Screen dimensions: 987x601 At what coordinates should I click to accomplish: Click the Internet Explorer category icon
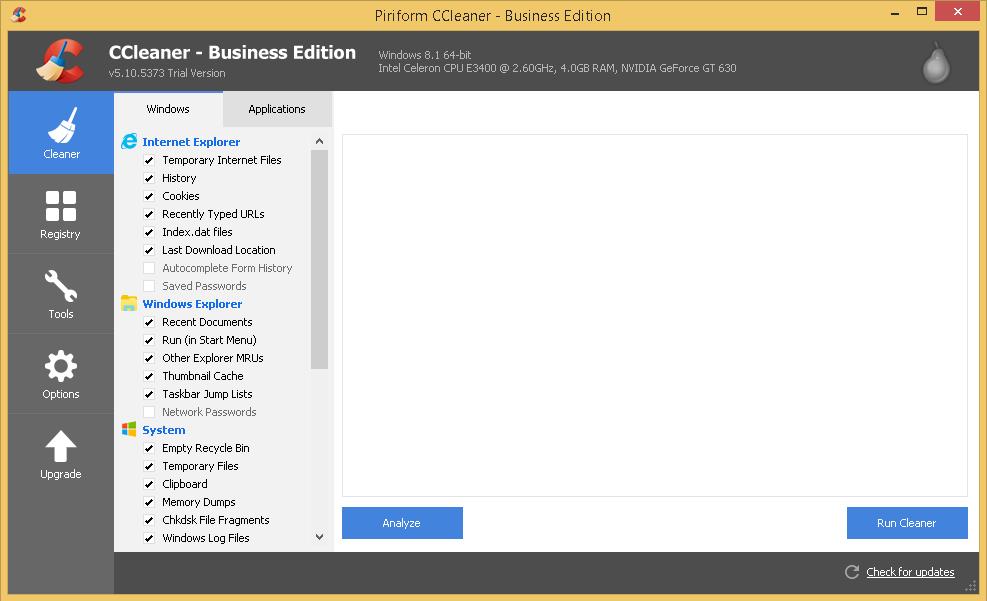click(x=129, y=141)
